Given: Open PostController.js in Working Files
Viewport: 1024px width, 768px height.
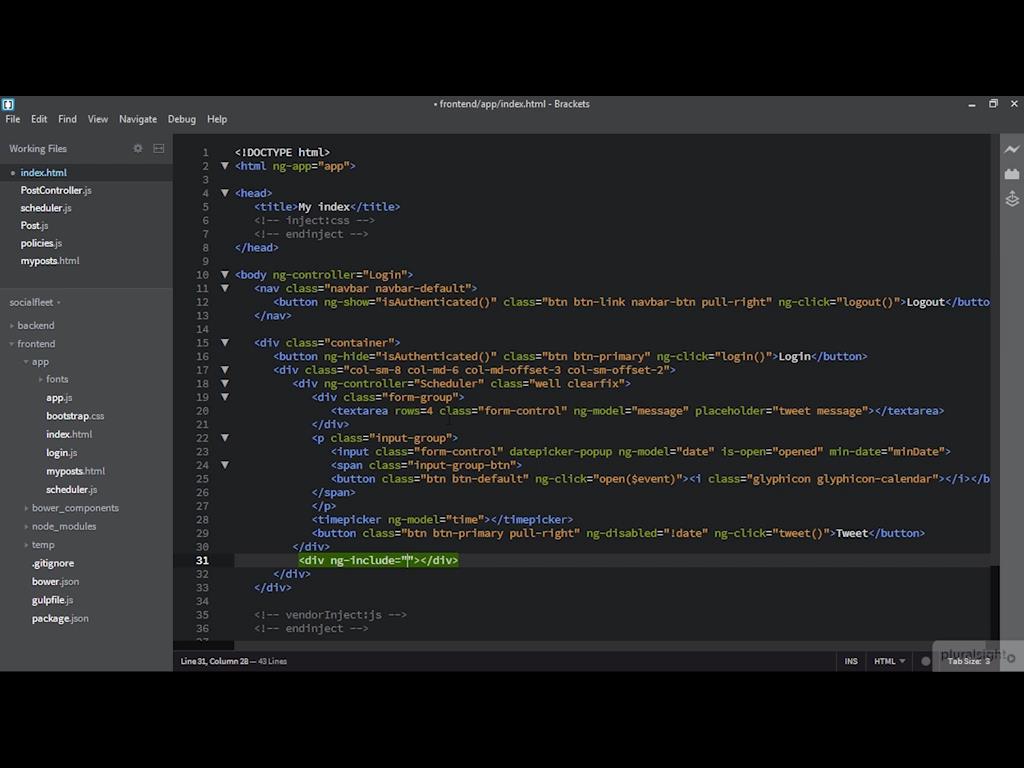Looking at the screenshot, I should point(56,190).
